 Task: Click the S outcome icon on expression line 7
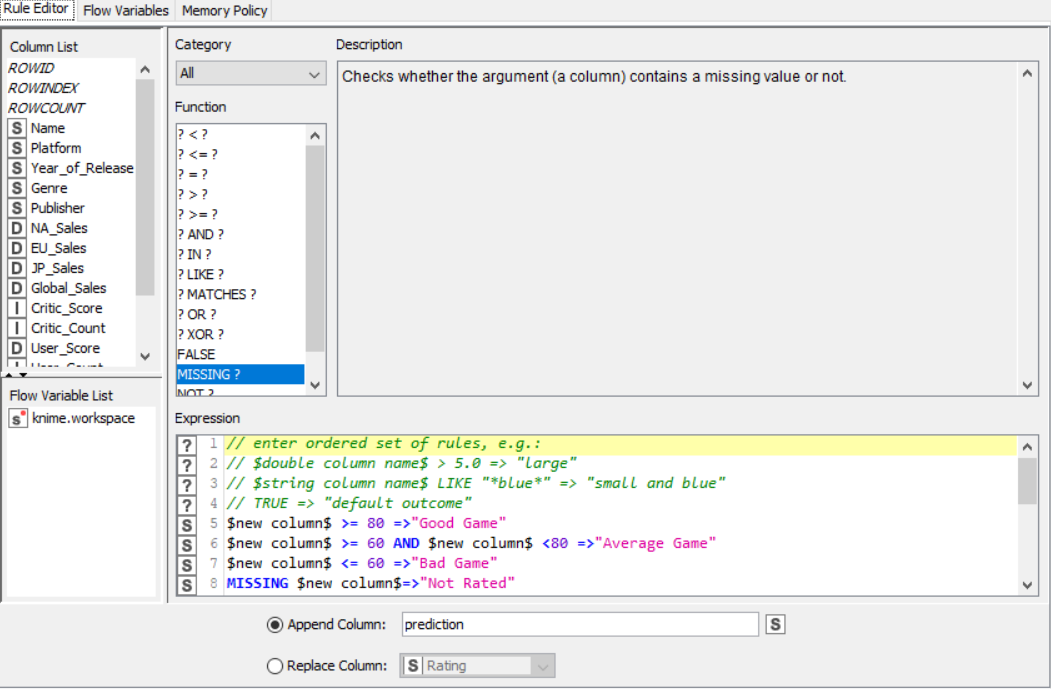click(187, 566)
